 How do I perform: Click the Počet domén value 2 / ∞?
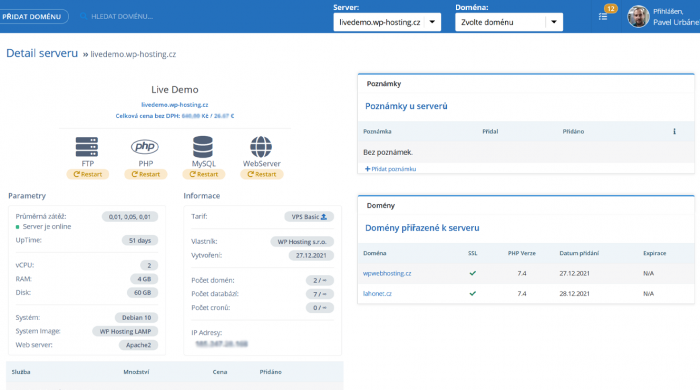tap(320, 281)
